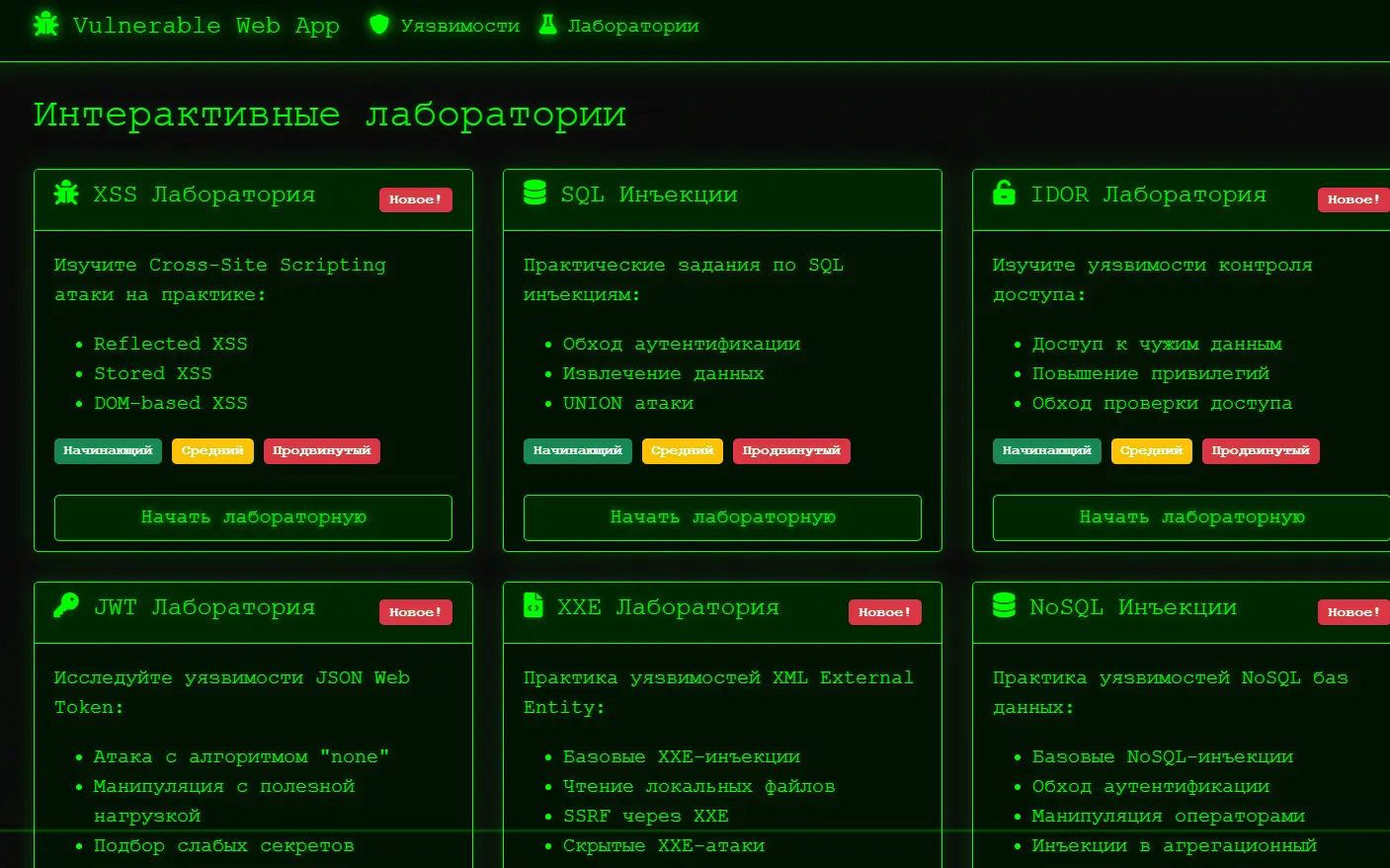The height and width of the screenshot is (868, 1390).
Task: Click the XSS Лаборатория card title
Action: [x=204, y=195]
